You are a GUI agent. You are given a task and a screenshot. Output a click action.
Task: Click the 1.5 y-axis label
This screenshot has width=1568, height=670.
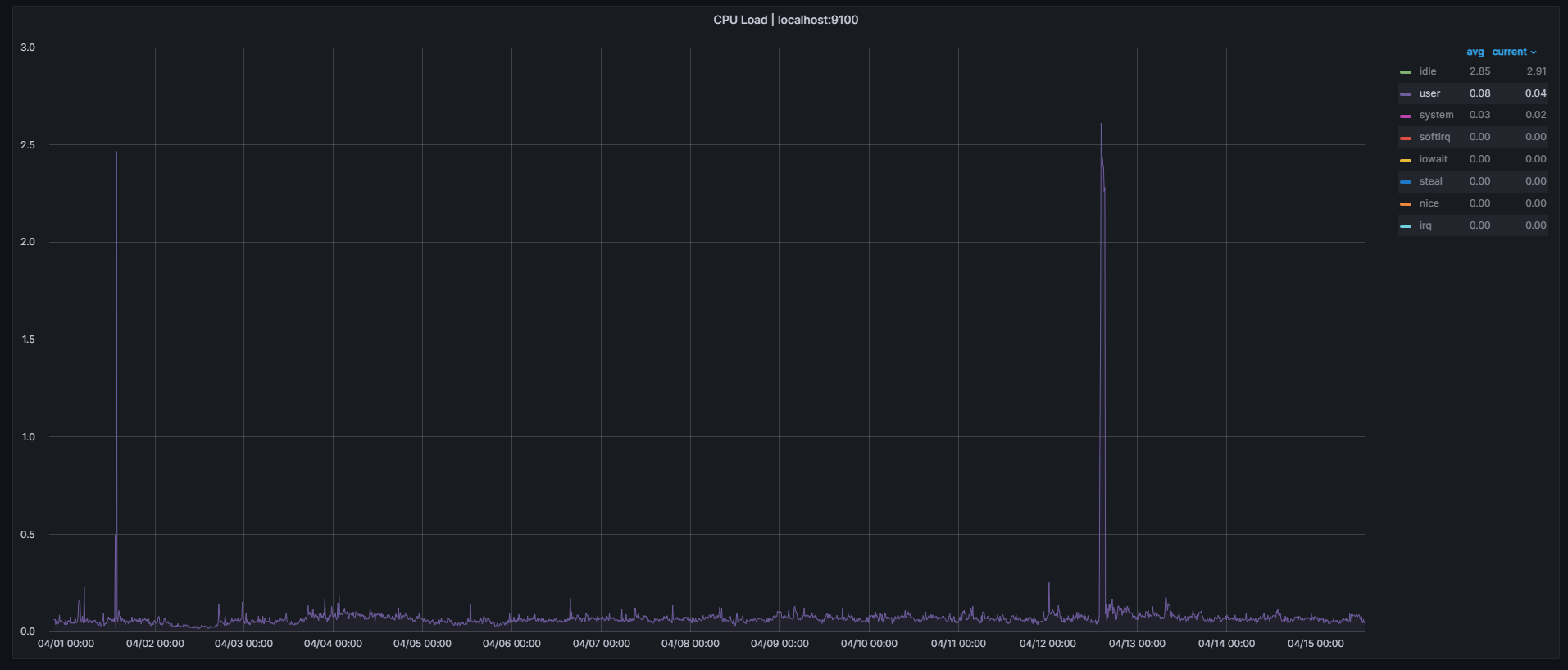coord(28,340)
